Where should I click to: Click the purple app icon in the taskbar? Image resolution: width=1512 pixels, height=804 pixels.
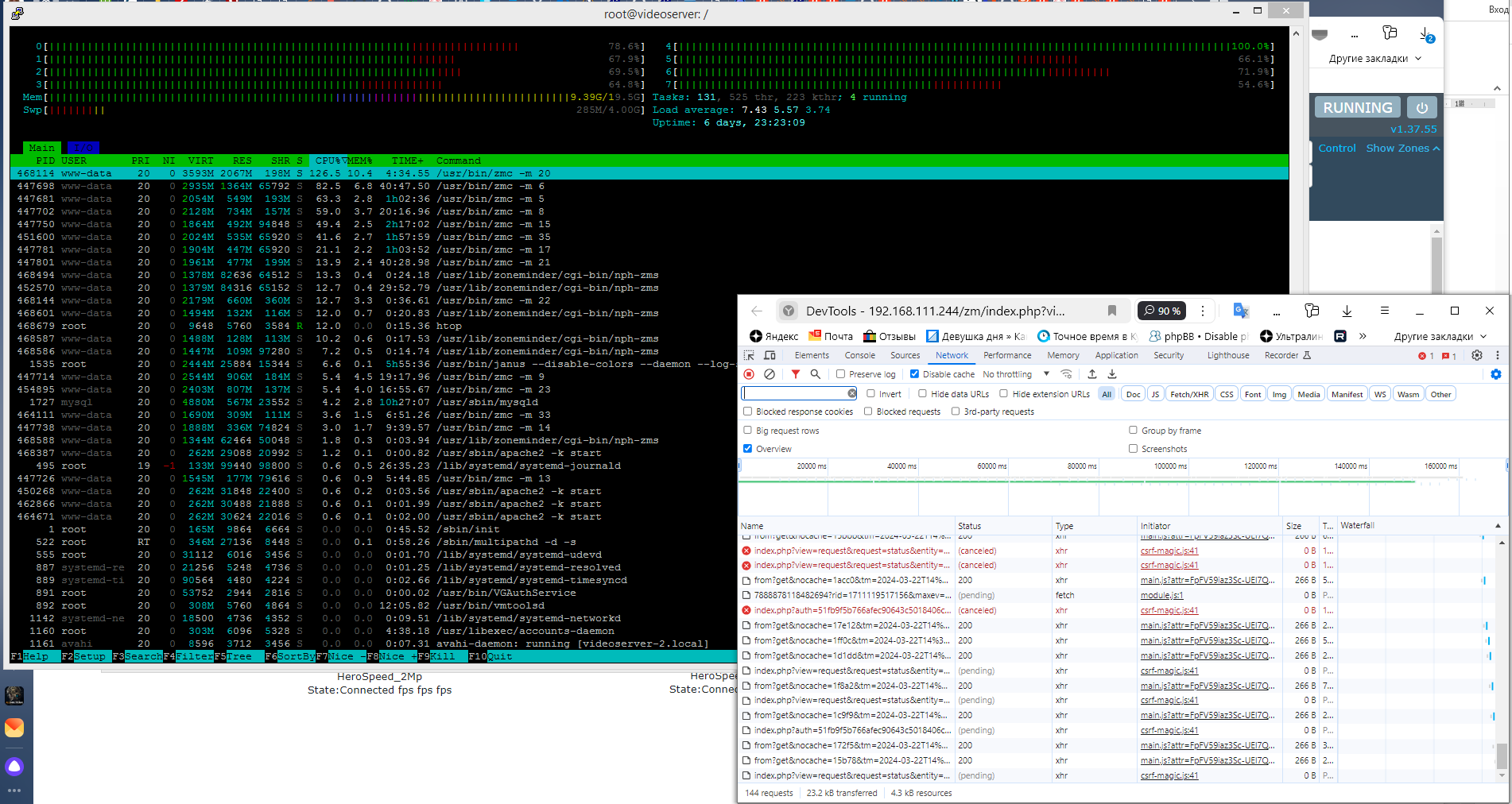click(14, 767)
